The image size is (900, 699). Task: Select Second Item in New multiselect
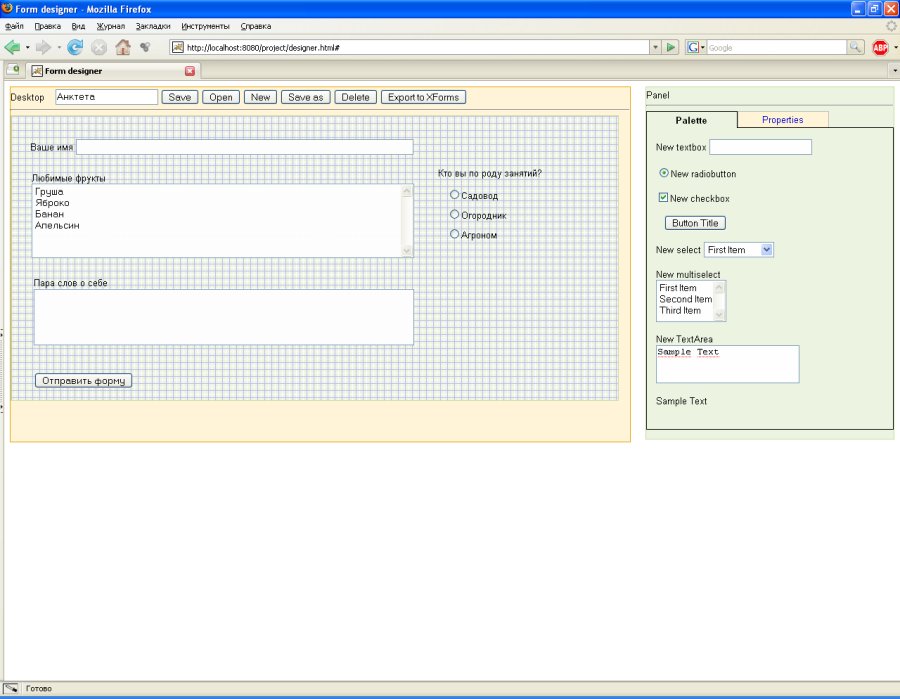pyautogui.click(x=685, y=299)
